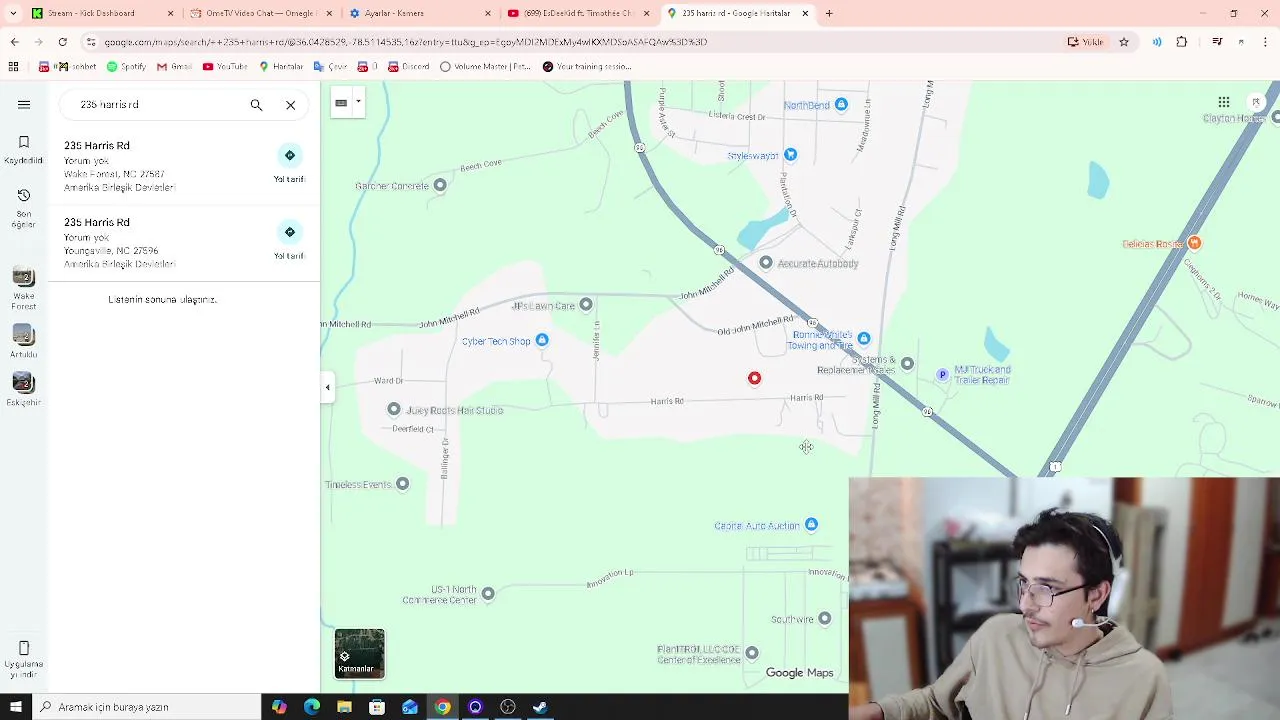Click the Stylesways marker
The image size is (1280, 720).
pyautogui.click(x=791, y=154)
